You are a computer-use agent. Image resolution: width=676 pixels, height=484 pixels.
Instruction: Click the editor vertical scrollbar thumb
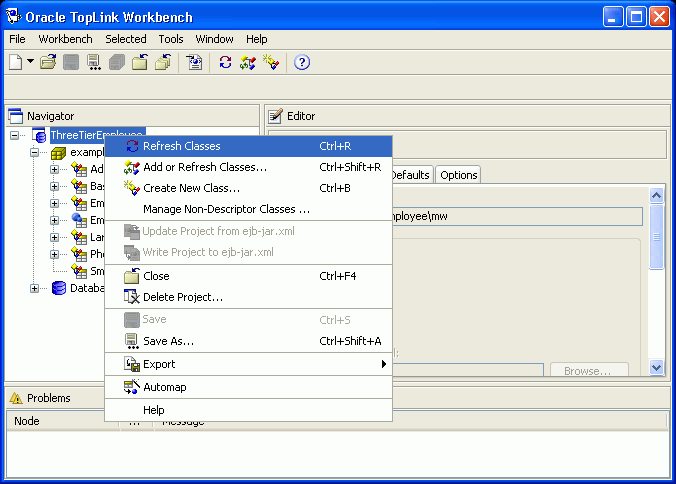pos(657,237)
